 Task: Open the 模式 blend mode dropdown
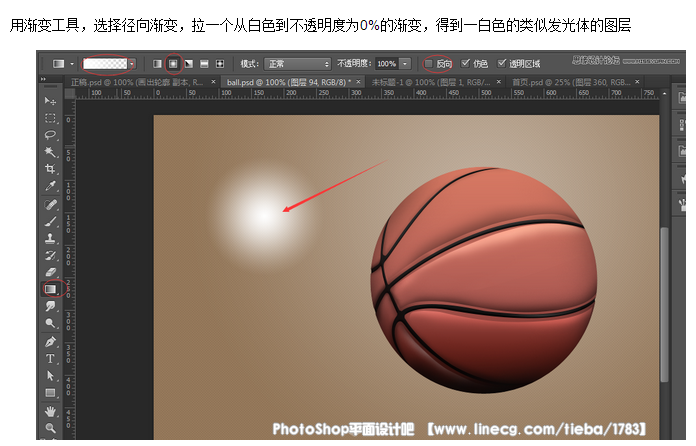tap(297, 64)
